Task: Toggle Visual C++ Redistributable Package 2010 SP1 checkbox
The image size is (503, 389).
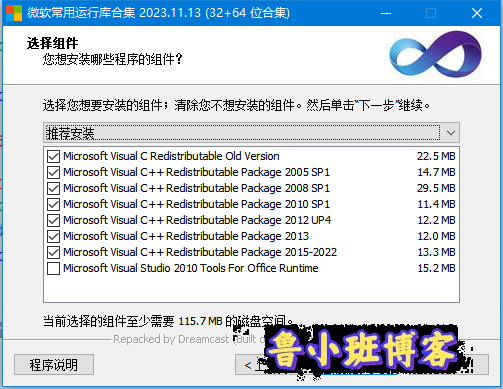Action: point(53,204)
